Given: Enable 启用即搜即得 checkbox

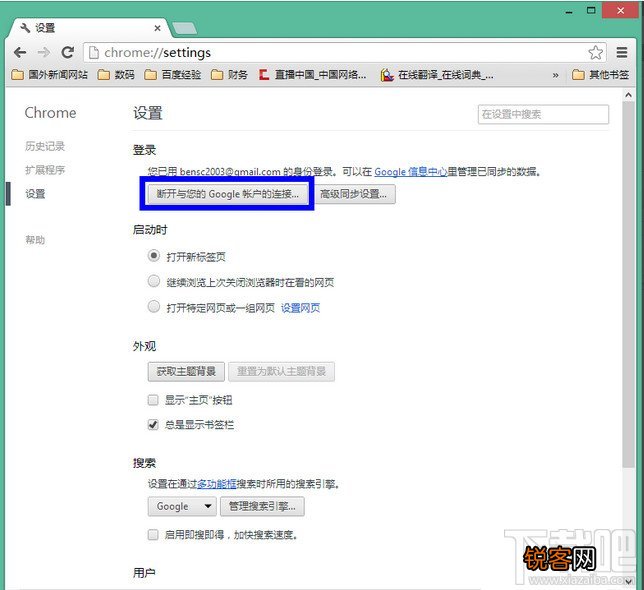Looking at the screenshot, I should click(153, 535).
